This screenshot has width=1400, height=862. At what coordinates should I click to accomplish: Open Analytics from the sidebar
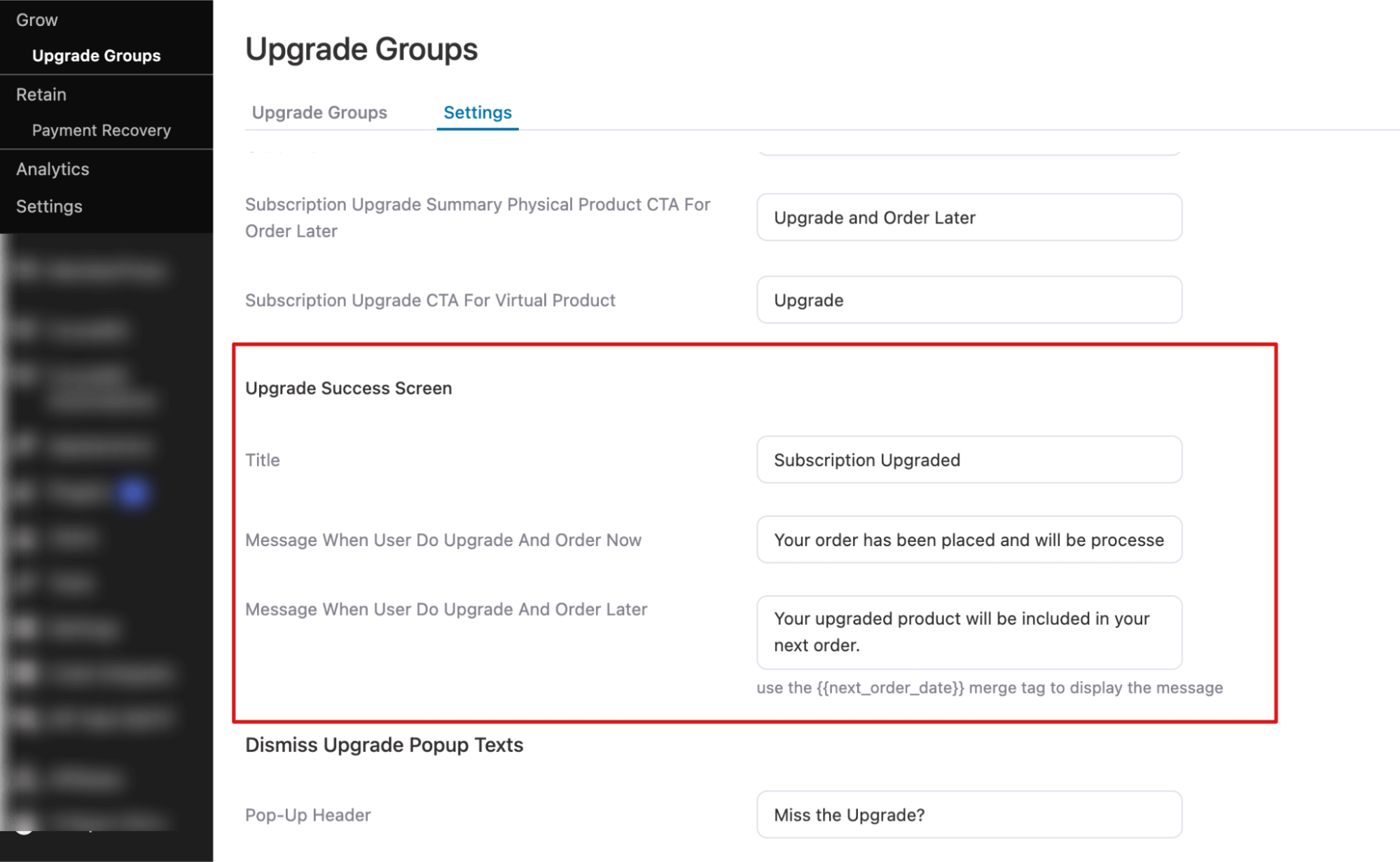53,169
